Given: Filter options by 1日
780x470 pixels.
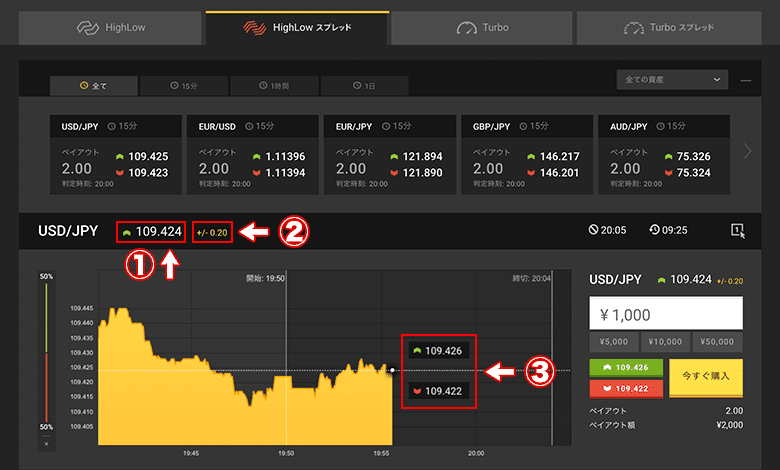Looking at the screenshot, I should pyautogui.click(x=364, y=86).
